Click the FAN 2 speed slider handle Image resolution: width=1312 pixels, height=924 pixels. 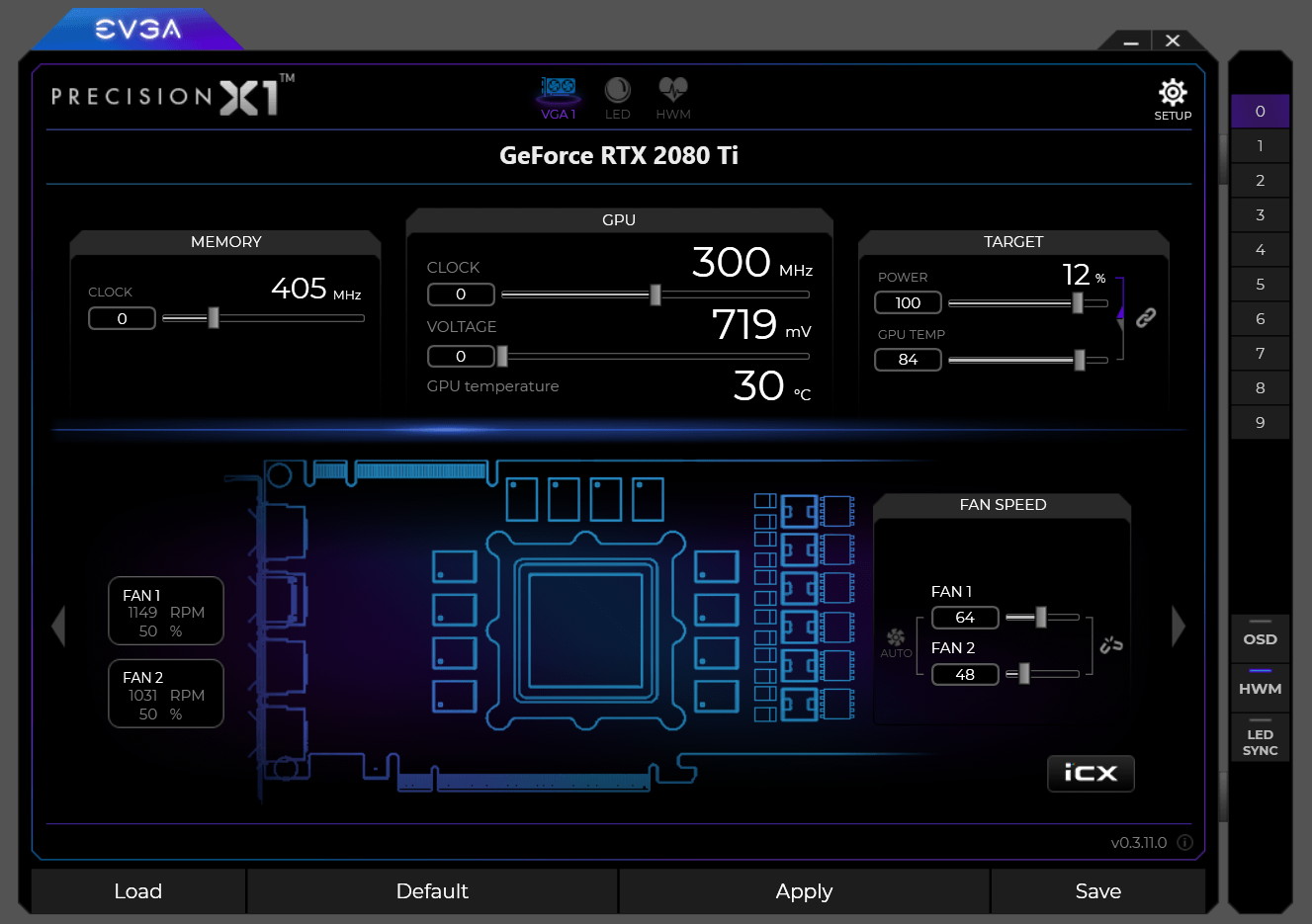1024,674
